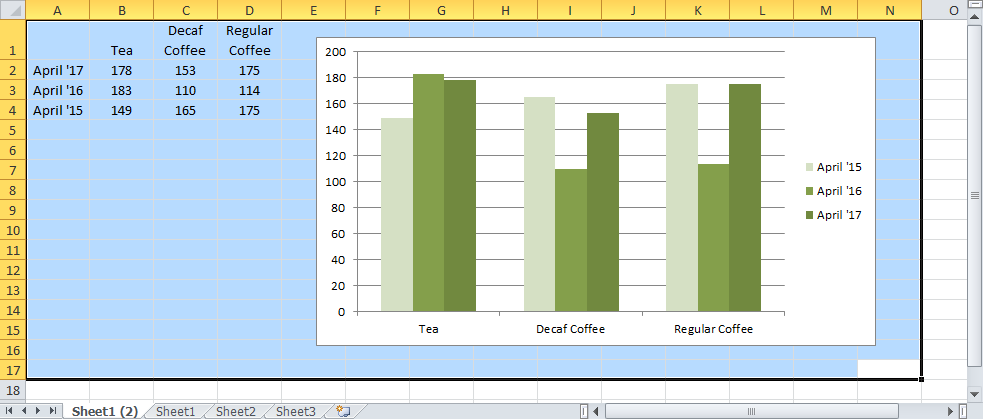983x419 pixels.
Task: Click Tea April '16 bar
Action: 428,193
